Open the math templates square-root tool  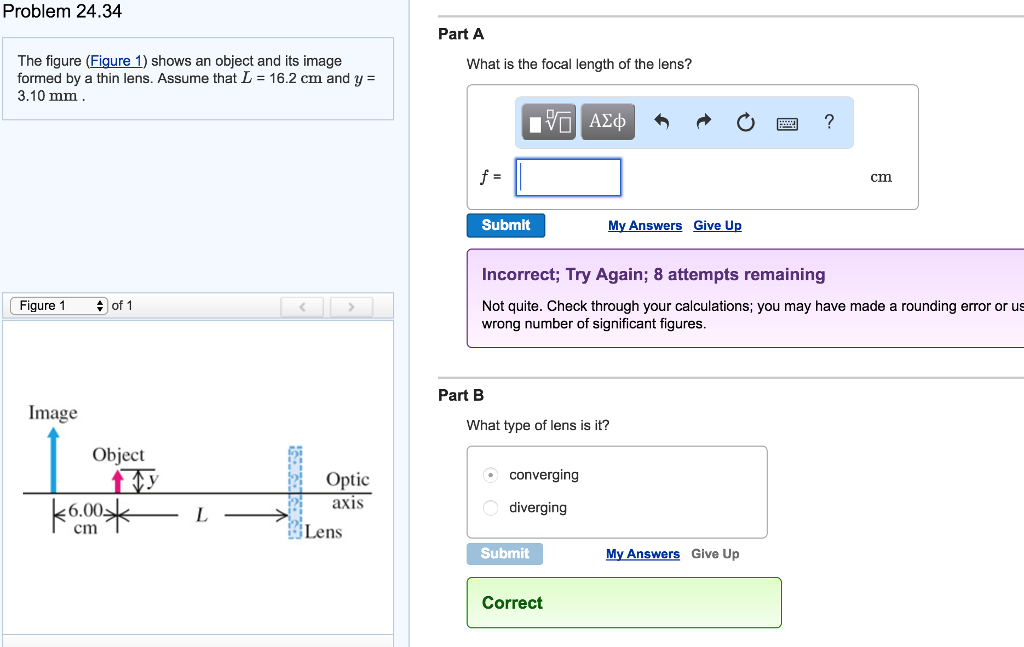click(x=549, y=121)
